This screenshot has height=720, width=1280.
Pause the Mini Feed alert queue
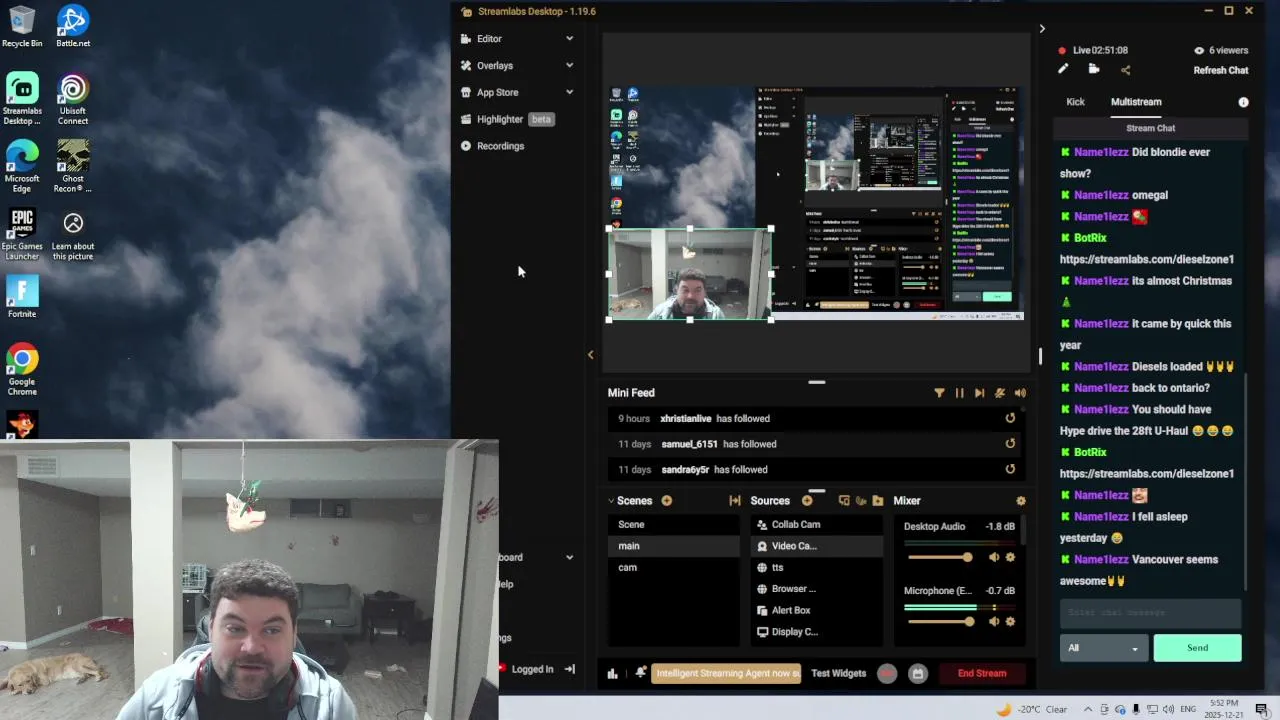tap(959, 393)
